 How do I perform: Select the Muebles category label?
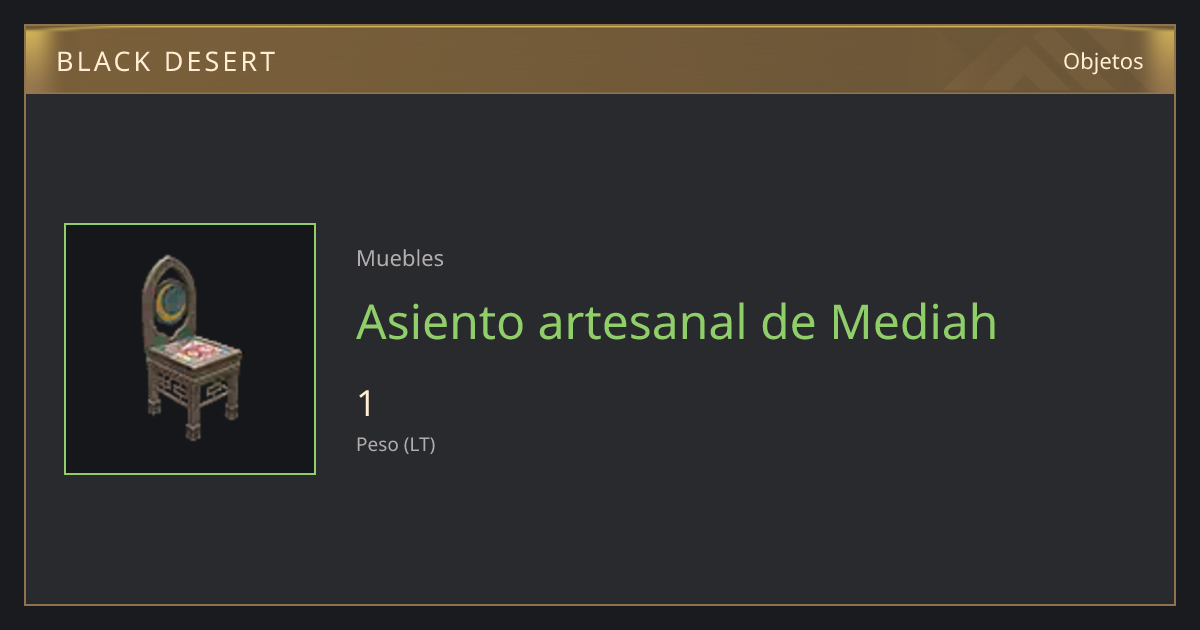(400, 258)
